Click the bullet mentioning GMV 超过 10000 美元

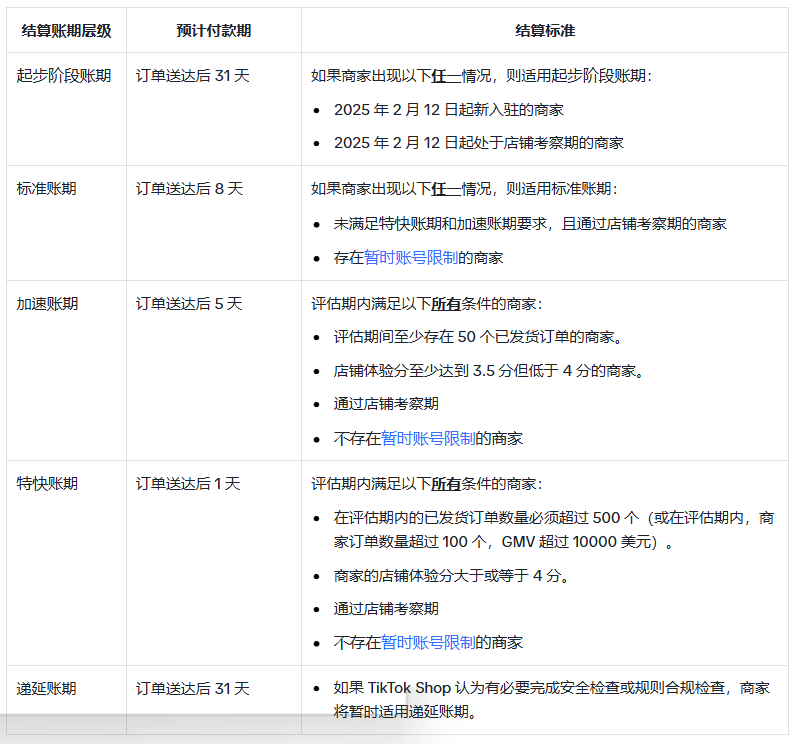(x=553, y=530)
